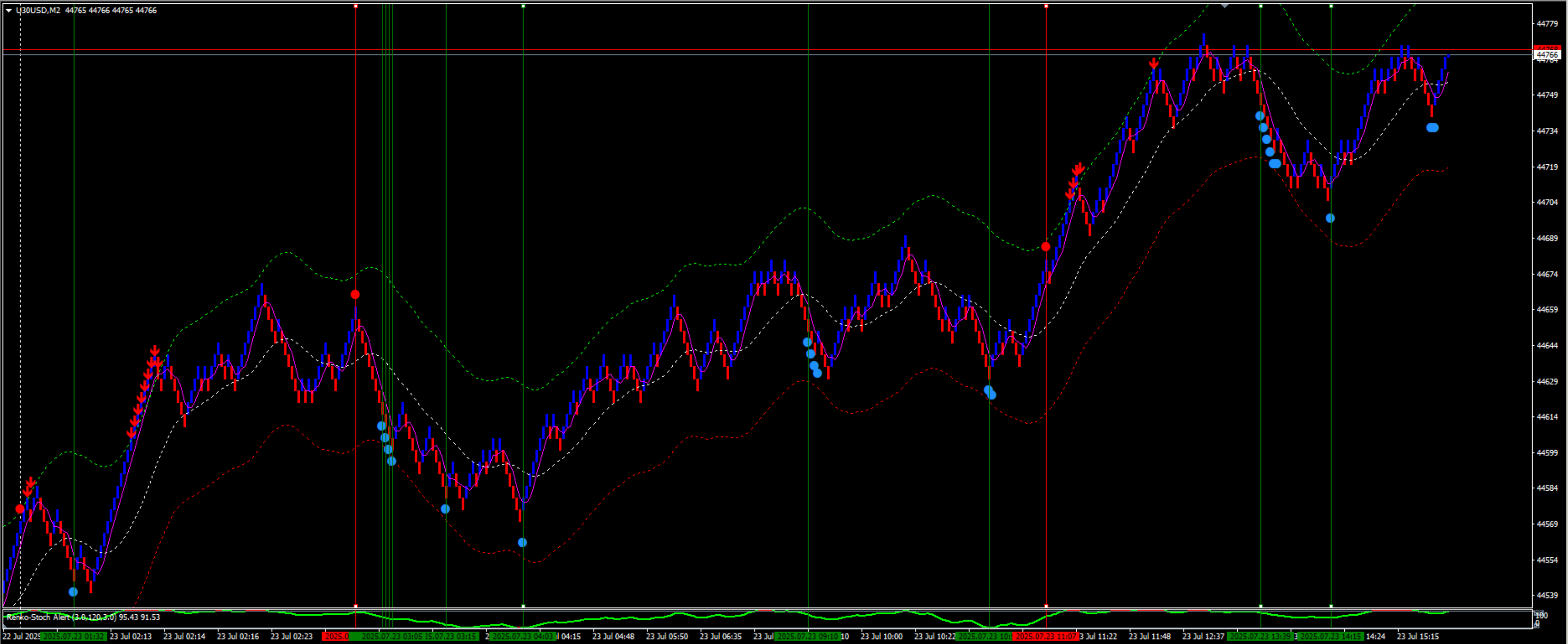Click the red dot at the chart's far left
Image resolution: width=1568 pixels, height=644 pixels.
coord(20,509)
